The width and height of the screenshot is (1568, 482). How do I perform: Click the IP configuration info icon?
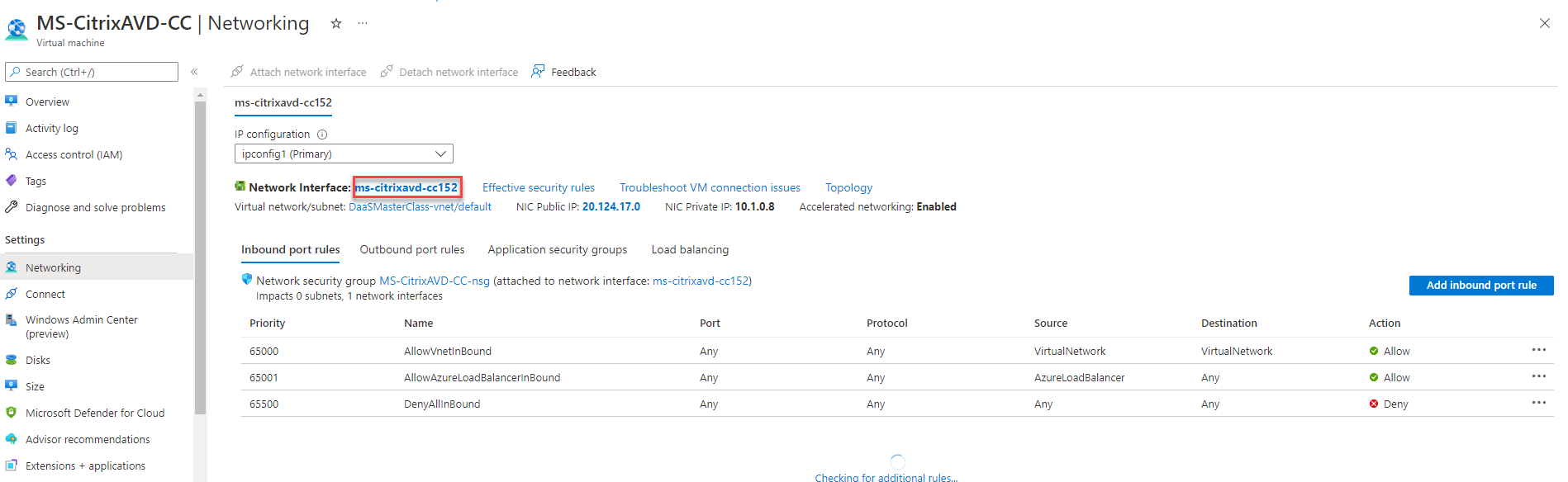point(323,135)
